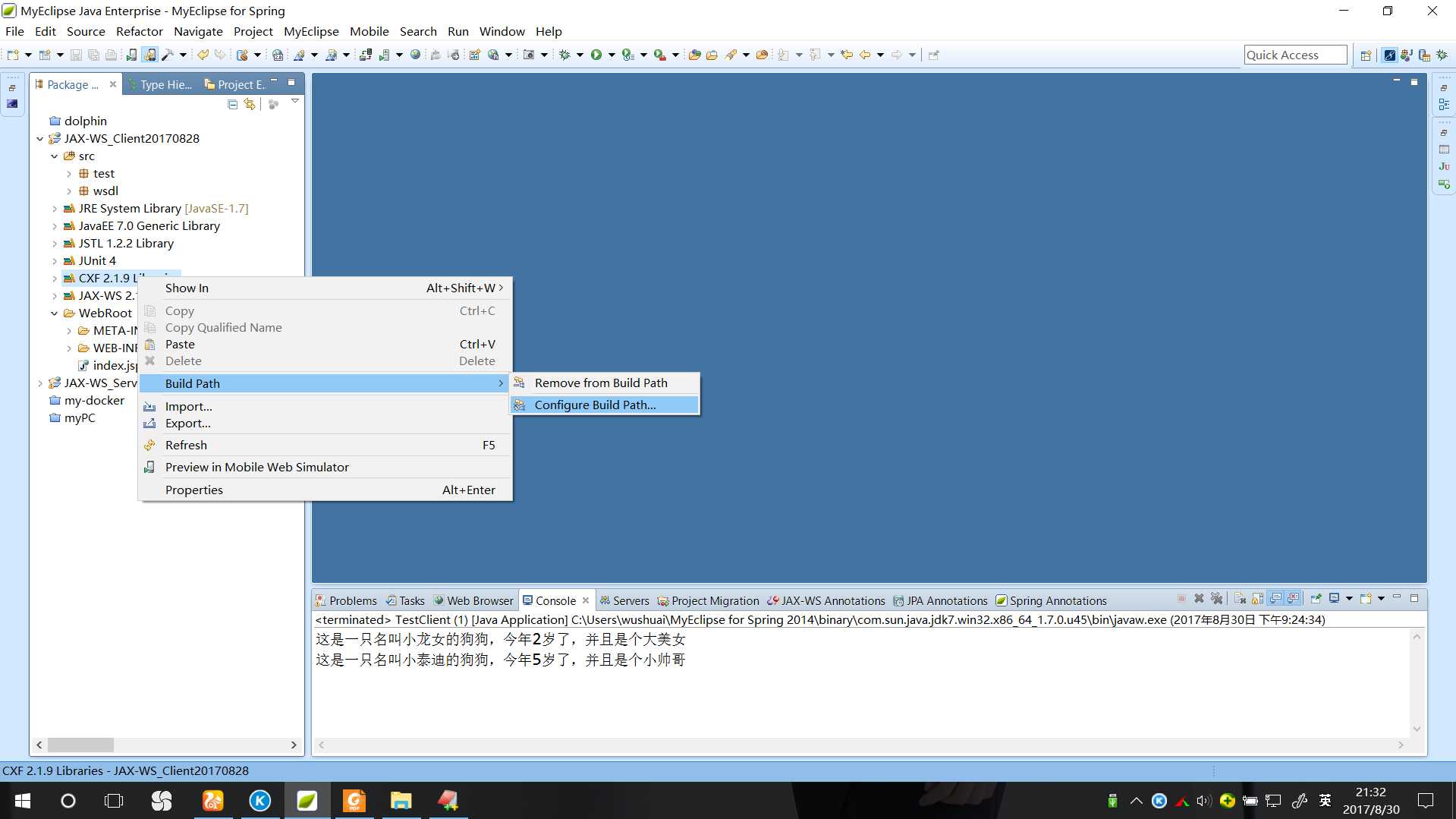Open the Back history dropdown arrow
Image resolution: width=1456 pixels, height=819 pixels.
coord(880,55)
